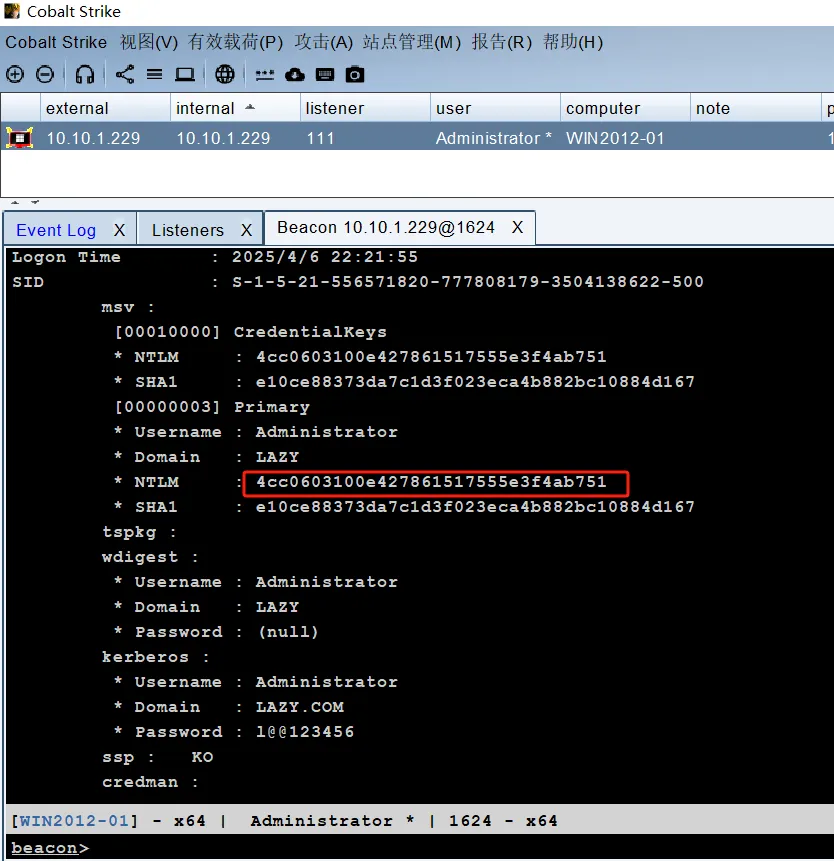Click the connect to team server plus icon
Viewport: 834px width, 861px height.
(15, 74)
